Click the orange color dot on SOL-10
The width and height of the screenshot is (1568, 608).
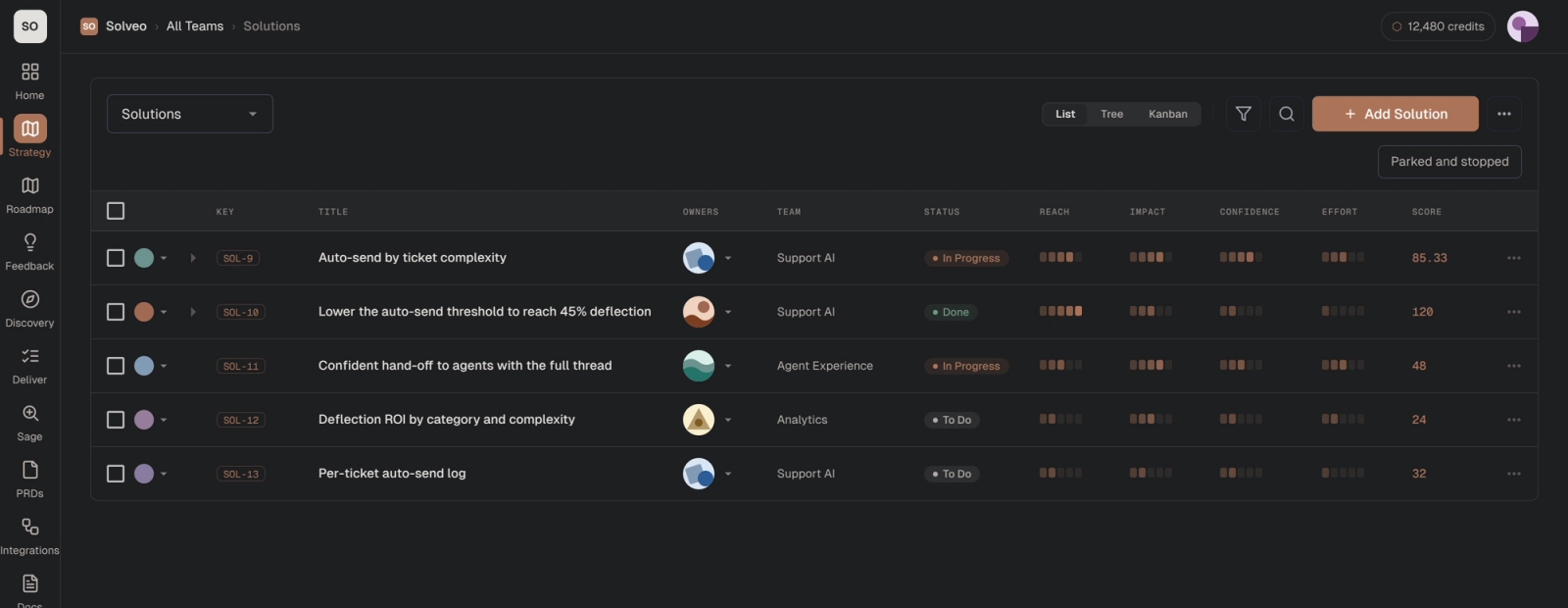pos(144,312)
